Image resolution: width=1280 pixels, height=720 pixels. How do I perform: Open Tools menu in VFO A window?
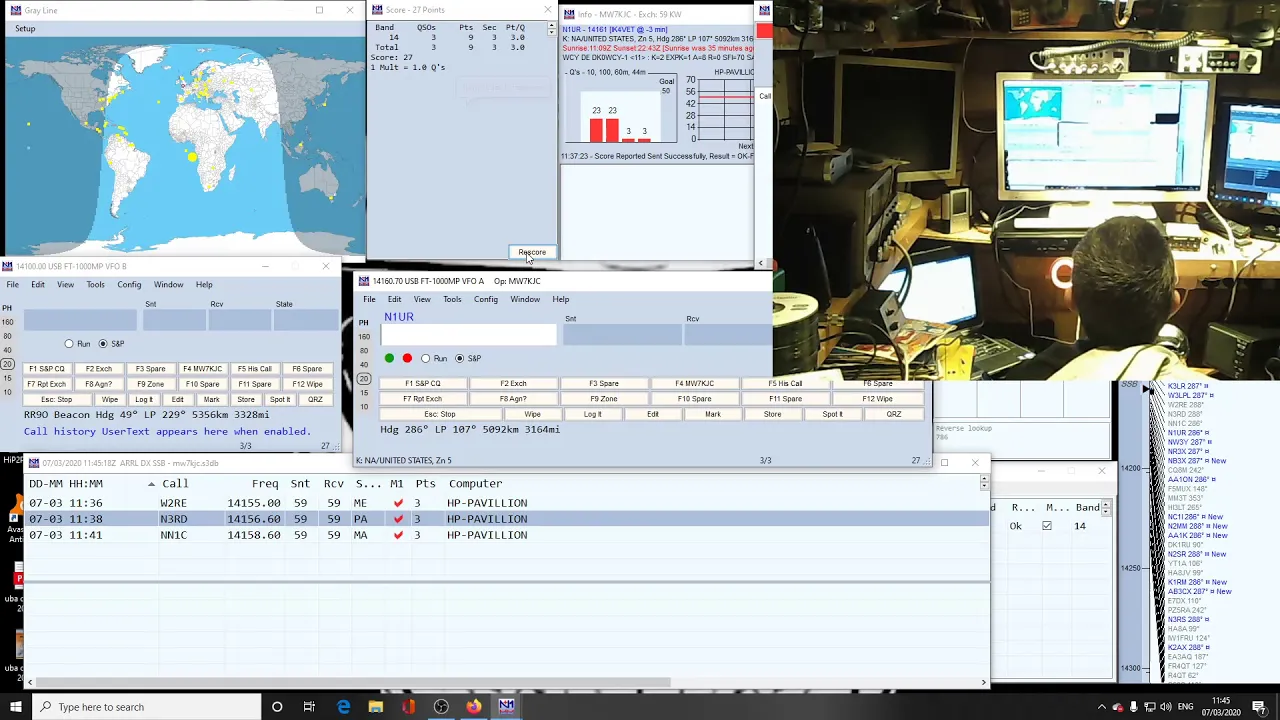(452, 299)
